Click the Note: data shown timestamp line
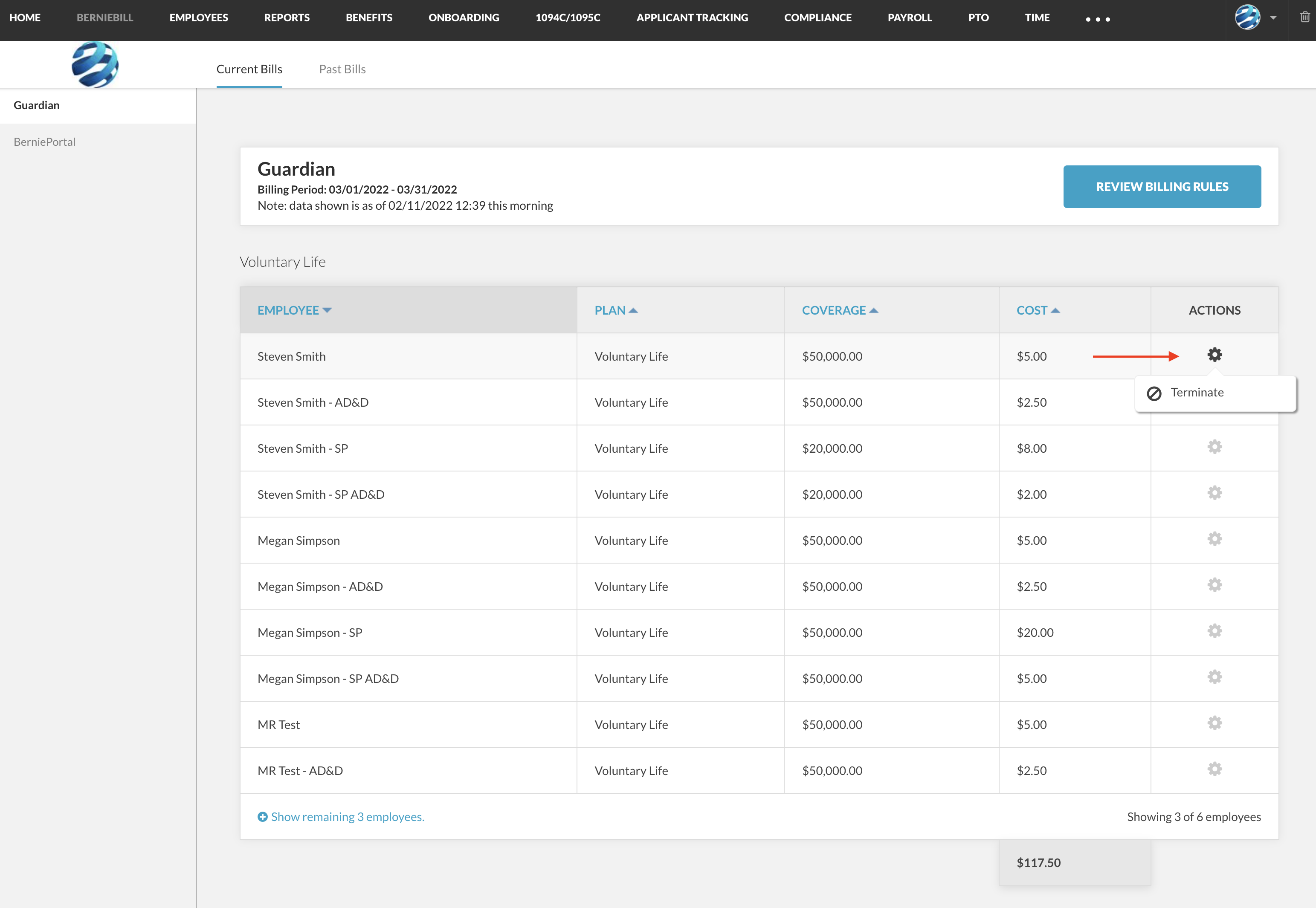Viewport: 1316px width, 908px height. [405, 205]
